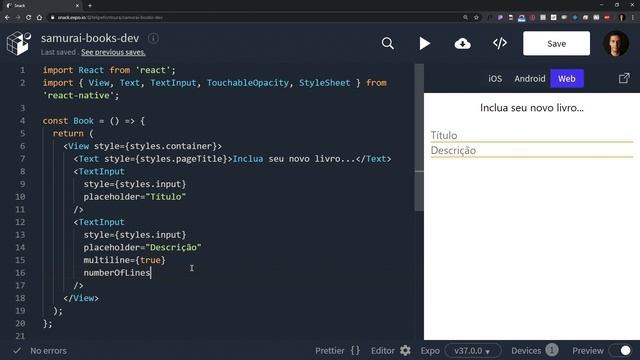Click placeholder="Descrição" in code
This screenshot has height=360, width=640.
pyautogui.click(x=142, y=247)
